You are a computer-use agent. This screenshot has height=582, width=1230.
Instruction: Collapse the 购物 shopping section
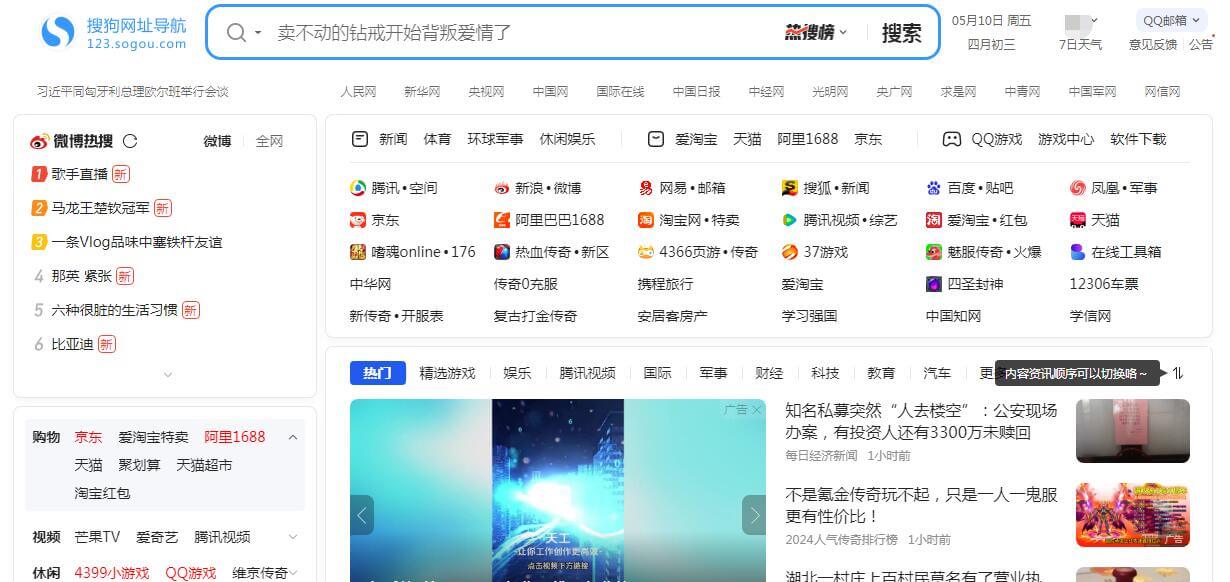[x=293, y=437]
